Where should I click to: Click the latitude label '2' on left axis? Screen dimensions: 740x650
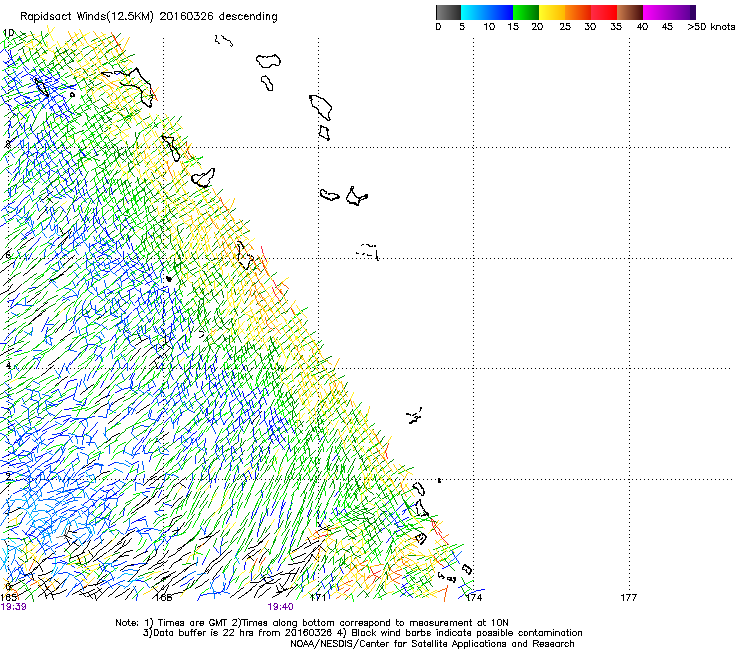8,477
